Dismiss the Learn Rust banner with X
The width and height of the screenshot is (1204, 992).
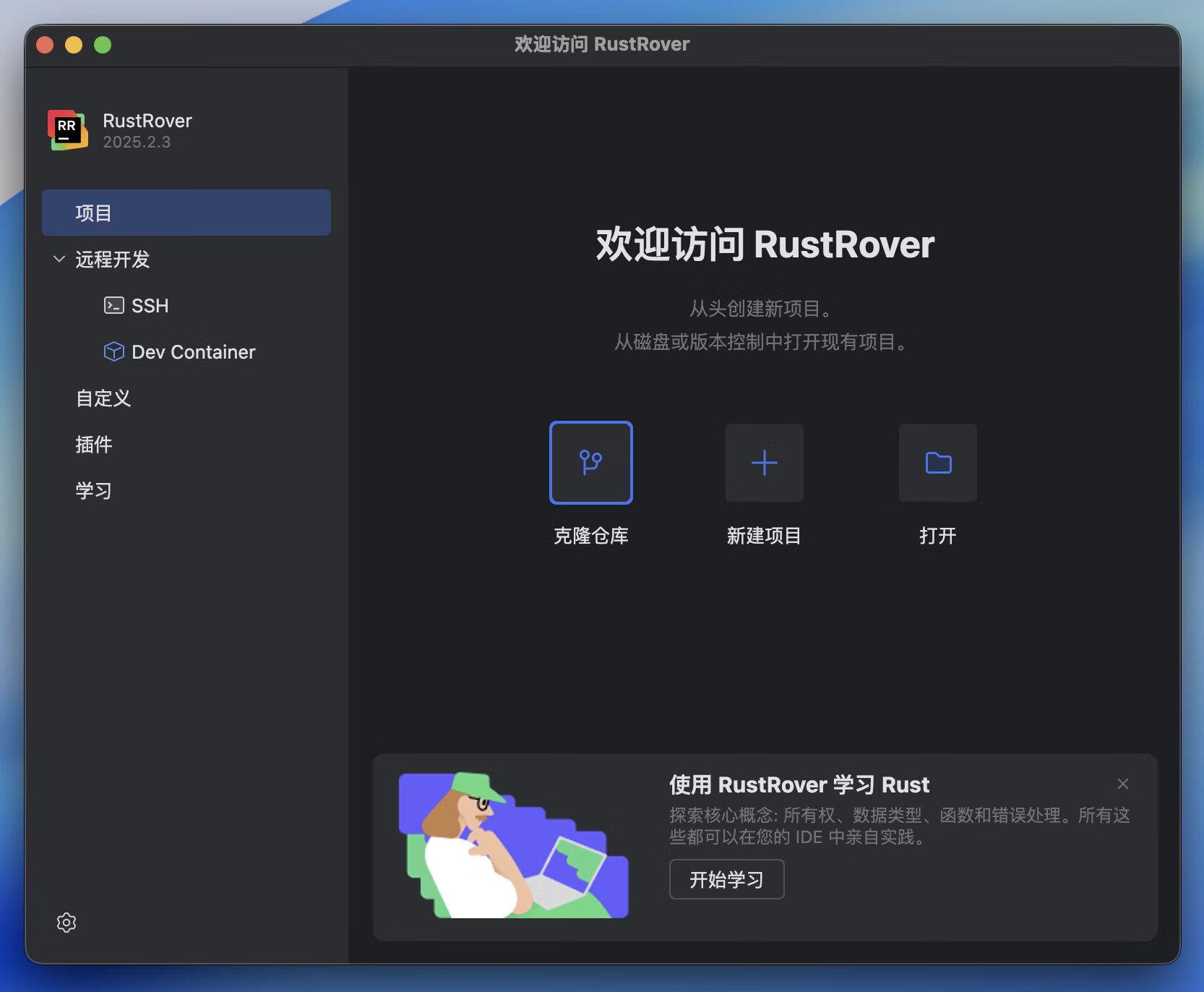[1122, 783]
